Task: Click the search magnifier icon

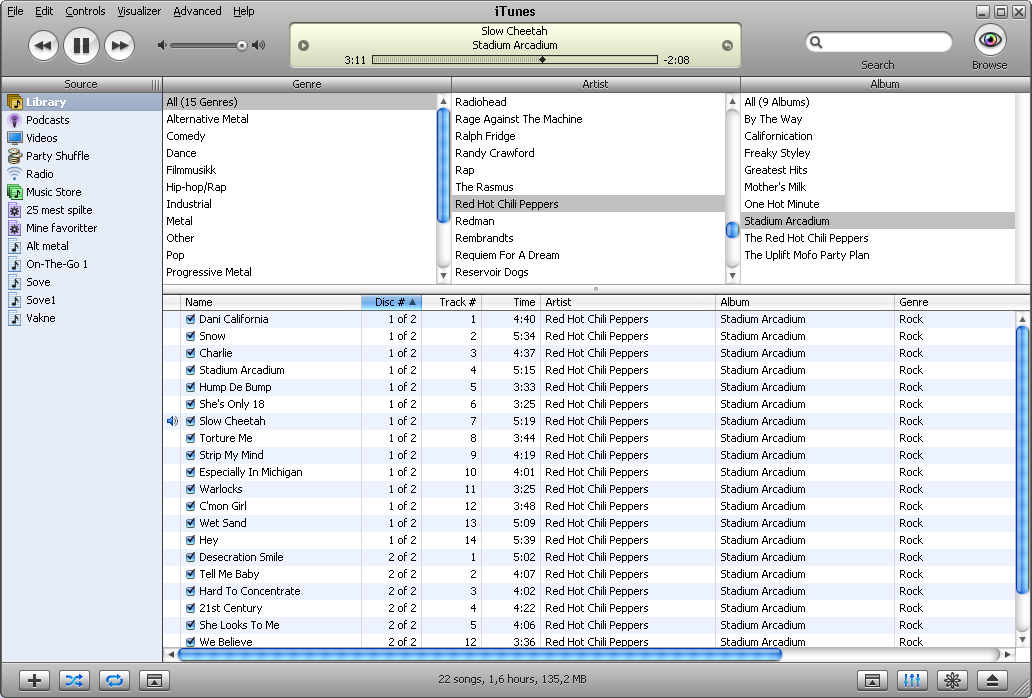Action: 816,42
